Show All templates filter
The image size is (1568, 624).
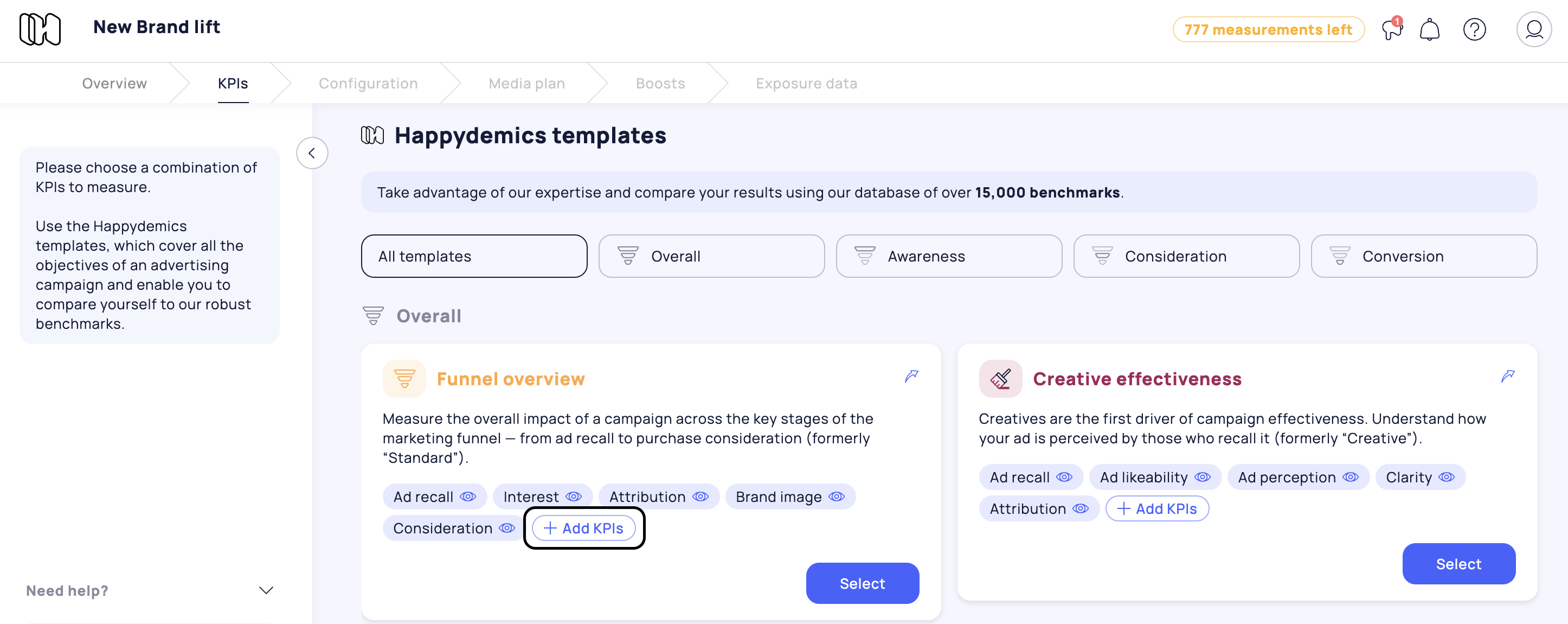click(x=473, y=257)
